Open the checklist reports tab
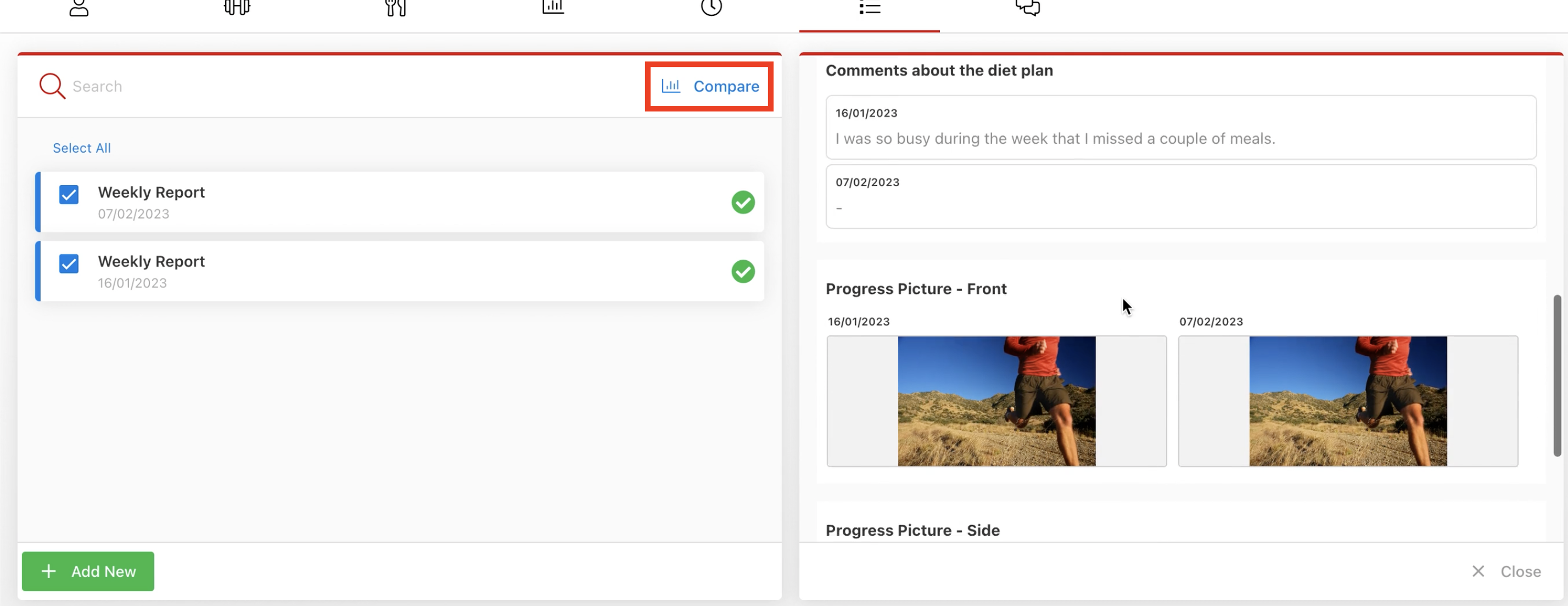 (x=869, y=7)
